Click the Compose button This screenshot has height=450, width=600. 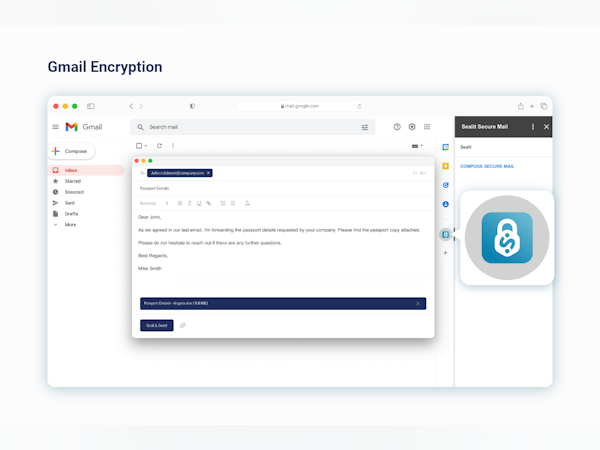coord(72,151)
